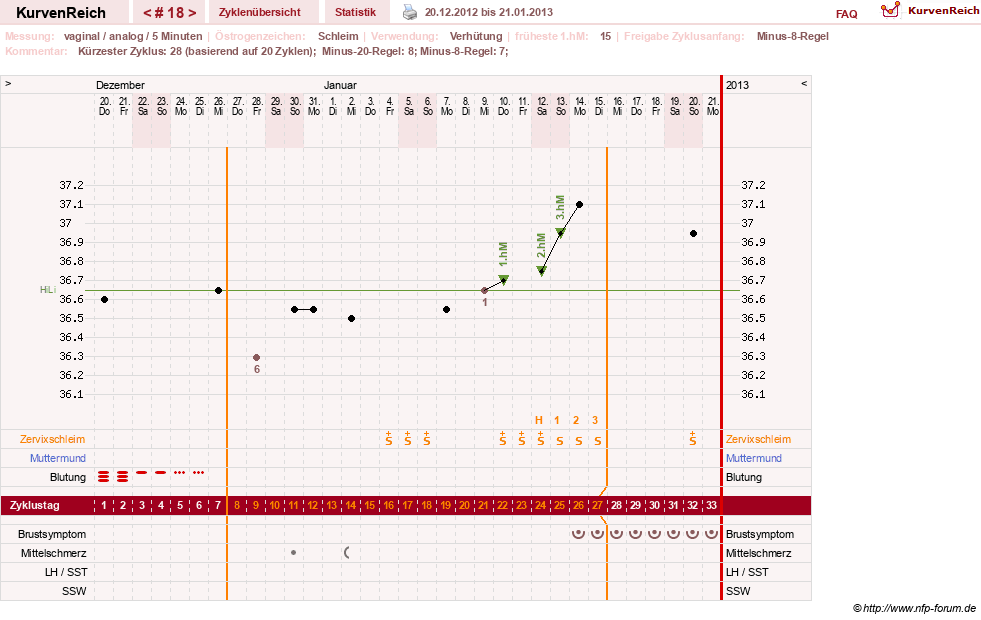The width and height of the screenshot is (981, 620).
Task: Click the left Zervixschleim row label
Action: tap(52, 439)
